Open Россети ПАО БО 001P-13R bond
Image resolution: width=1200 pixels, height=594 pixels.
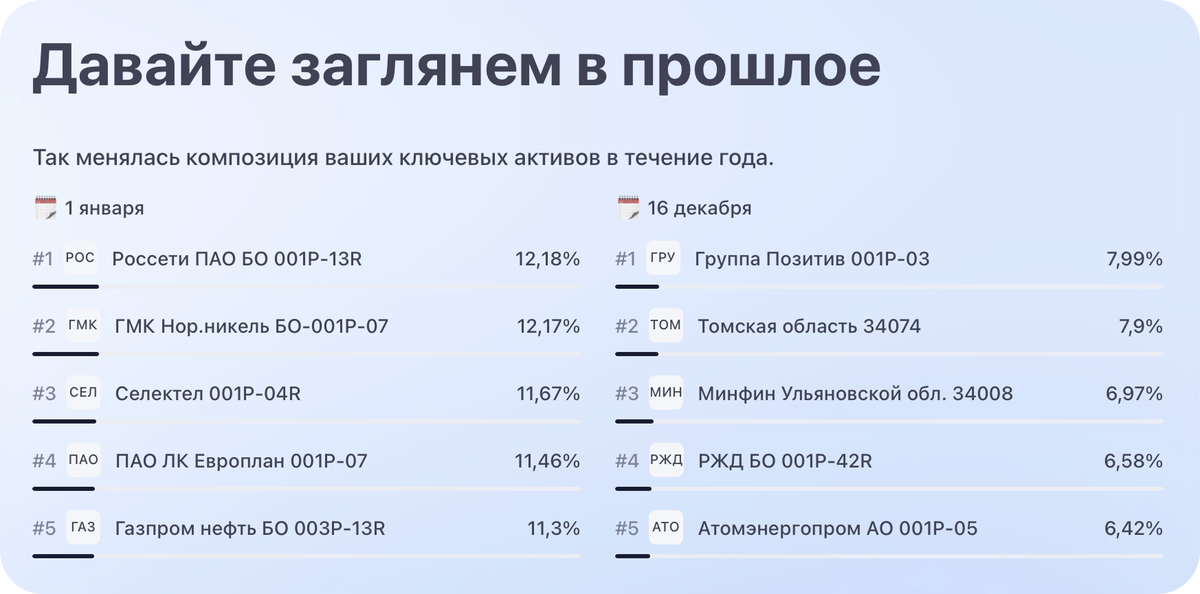tap(236, 259)
